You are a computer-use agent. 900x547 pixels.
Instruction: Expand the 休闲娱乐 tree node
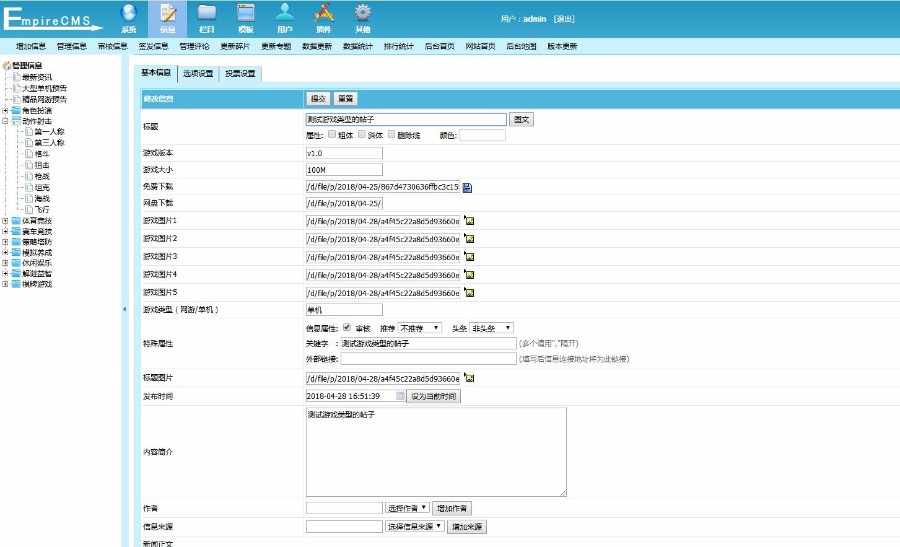tap(5, 263)
